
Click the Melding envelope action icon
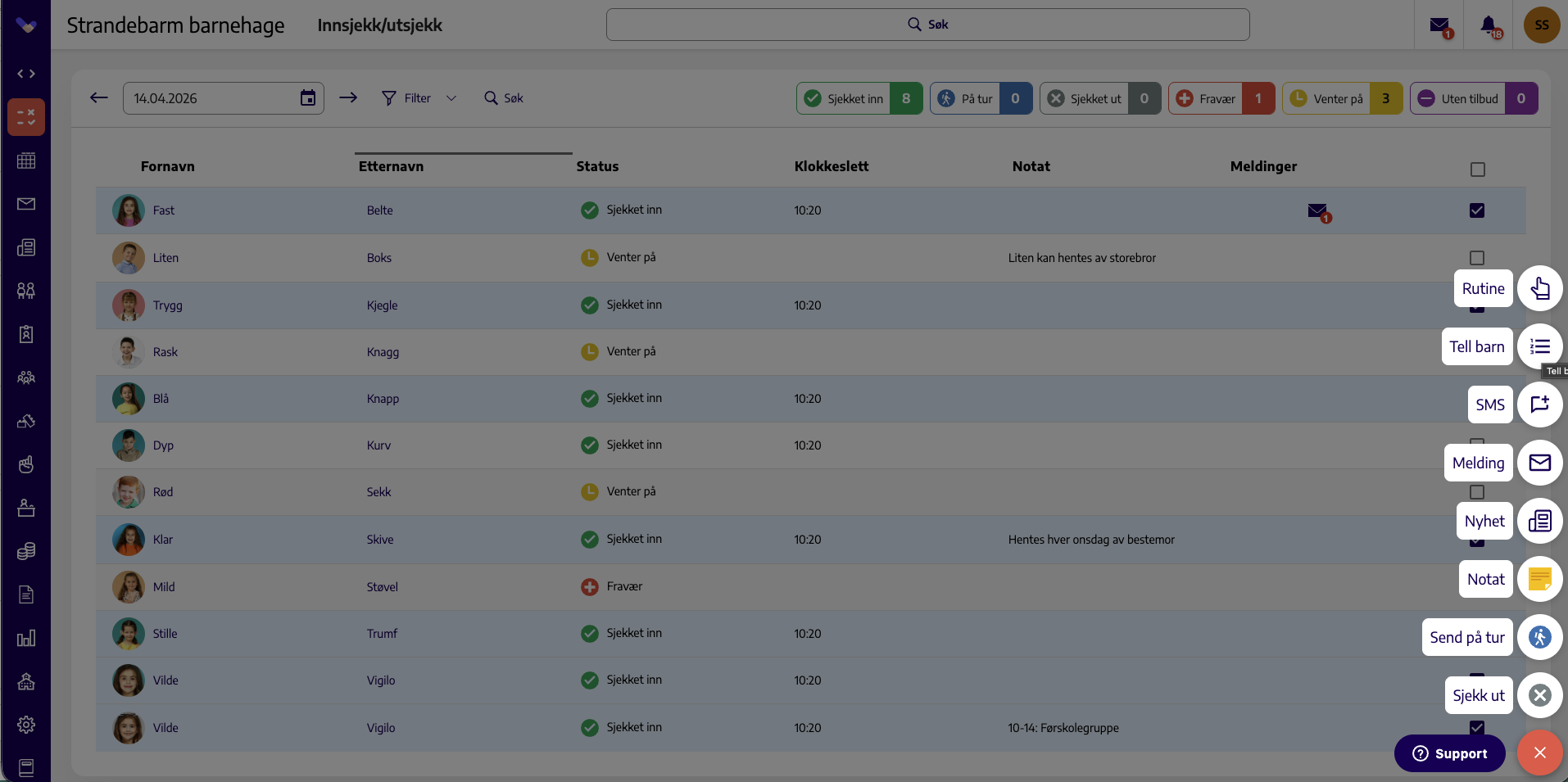1539,463
